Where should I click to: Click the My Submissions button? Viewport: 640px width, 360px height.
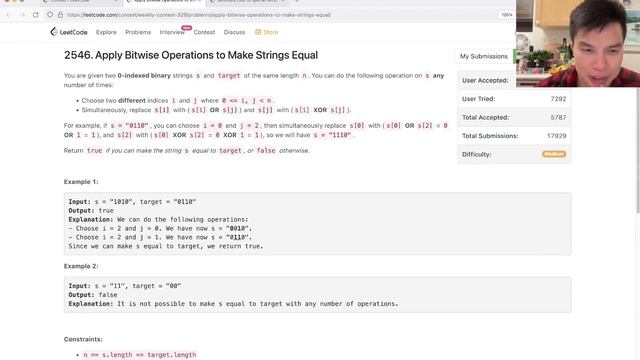coord(484,56)
